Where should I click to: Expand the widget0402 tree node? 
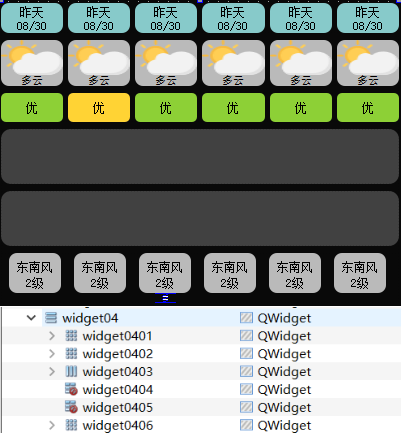[x=52, y=354]
